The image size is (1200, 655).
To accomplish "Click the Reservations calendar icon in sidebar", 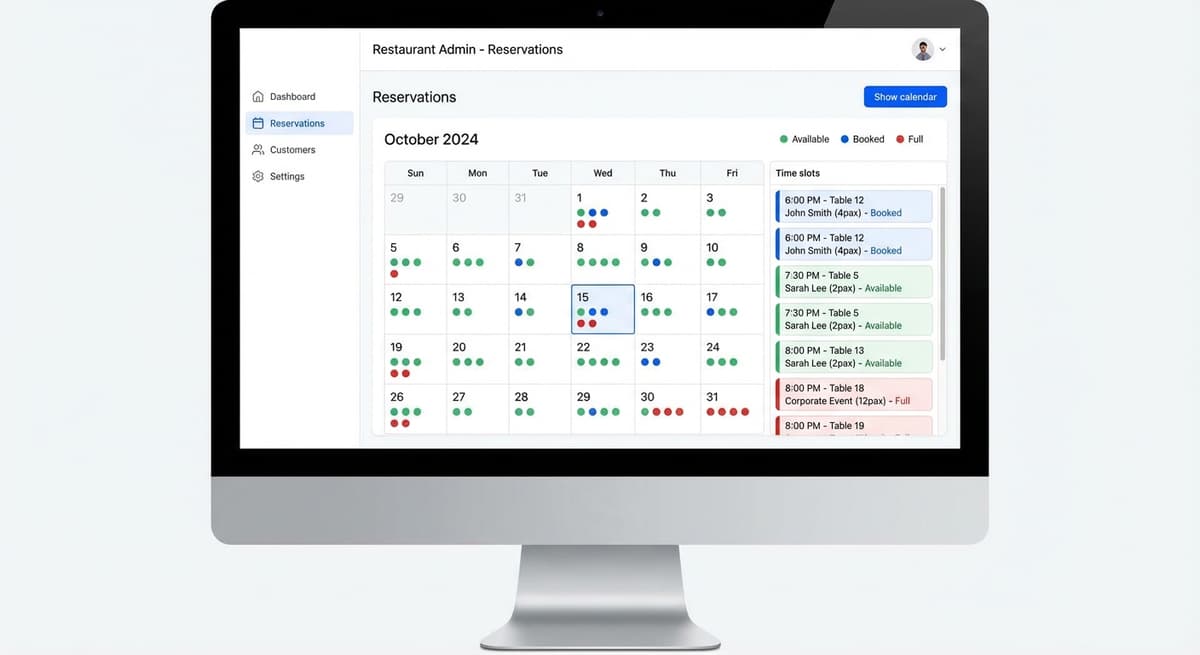I will click(x=258, y=124).
